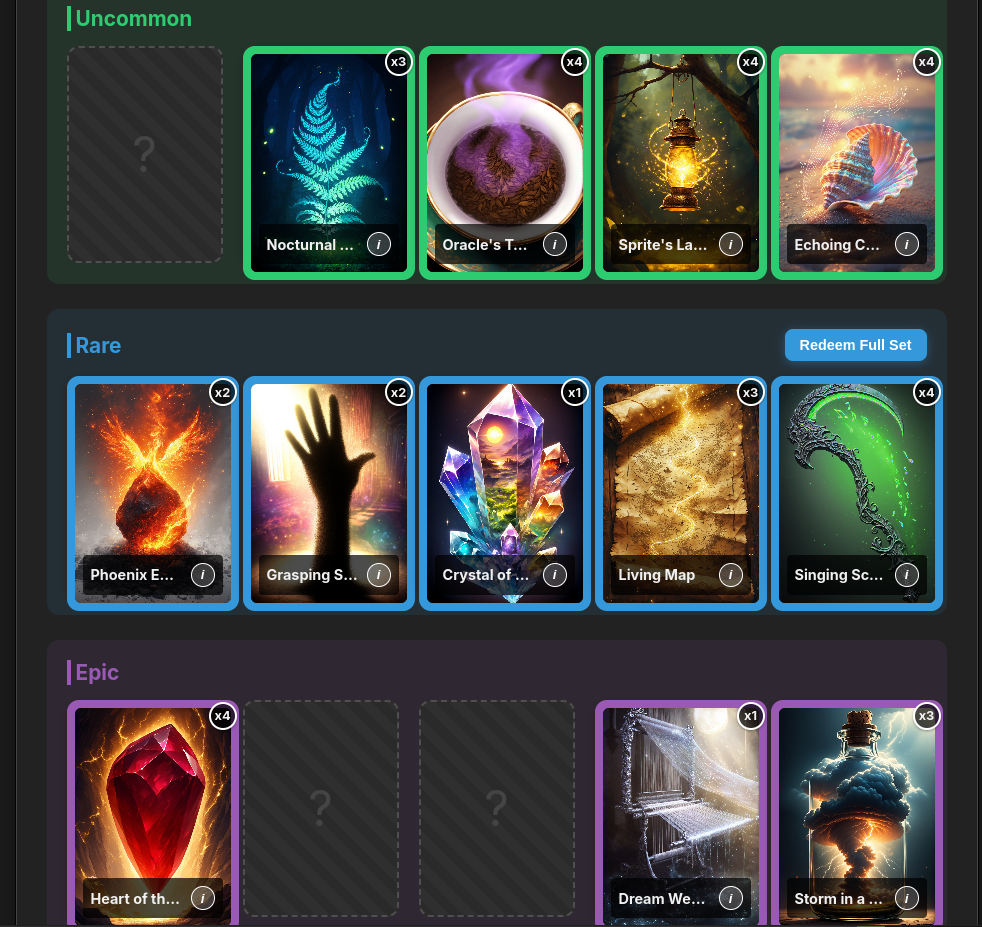
Task: Click the empty Uncommon card slot
Action: click(145, 154)
